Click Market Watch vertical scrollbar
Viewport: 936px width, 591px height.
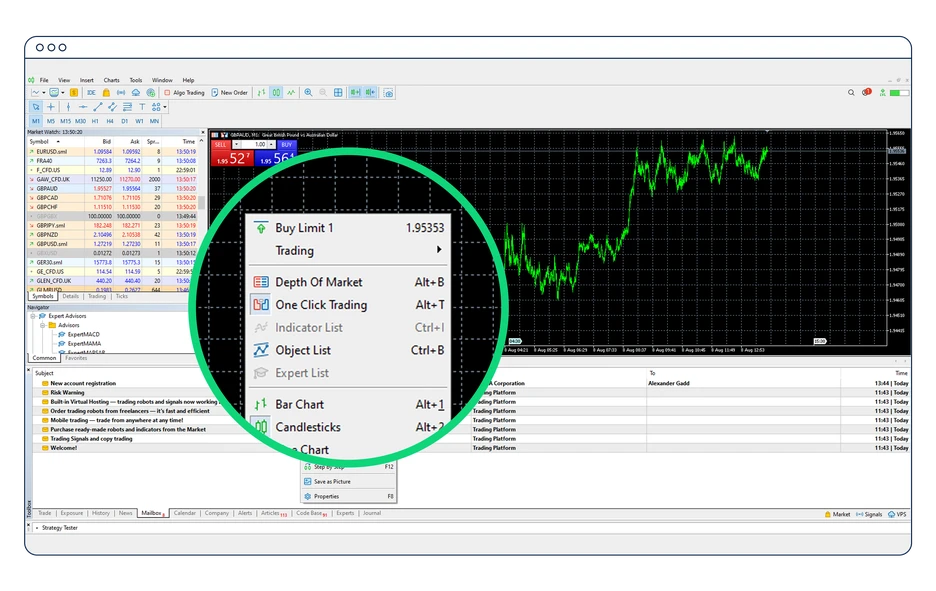coord(202,203)
